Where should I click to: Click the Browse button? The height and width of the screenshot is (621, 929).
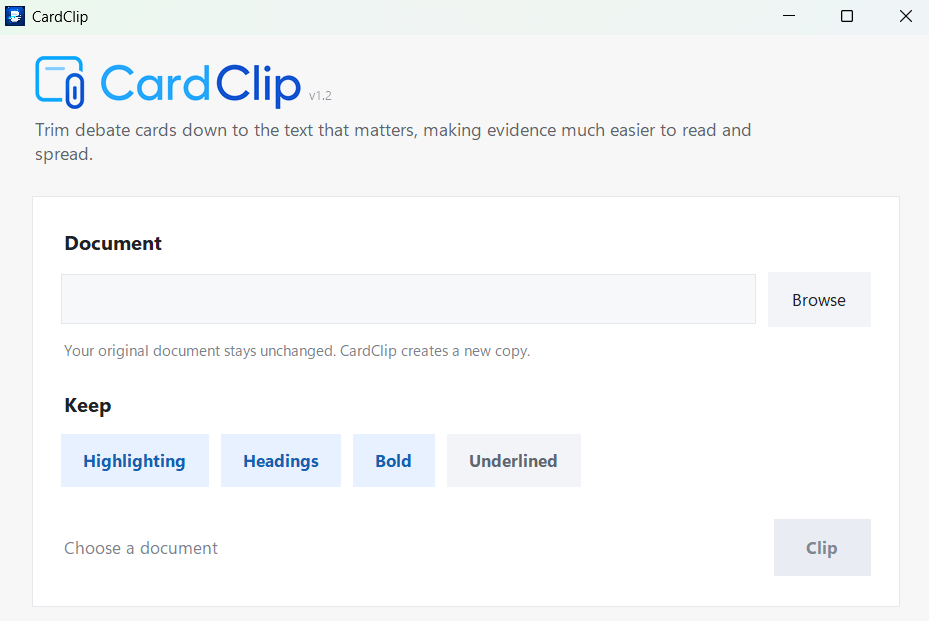pos(819,300)
